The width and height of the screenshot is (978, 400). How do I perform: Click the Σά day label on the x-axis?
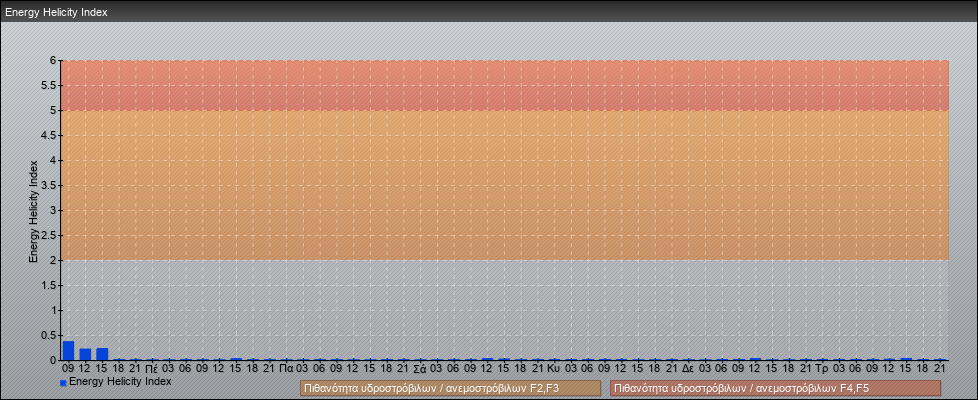pos(420,369)
